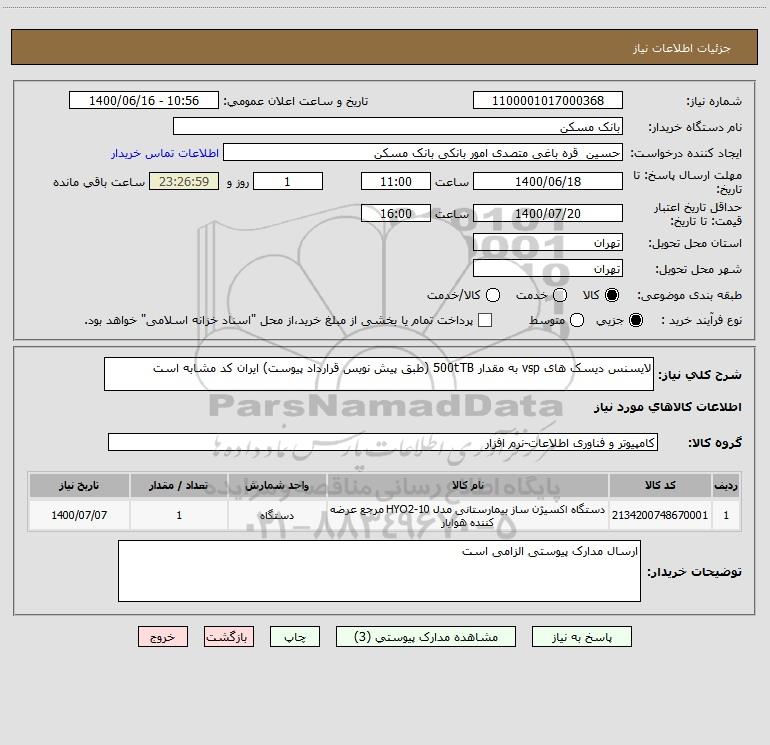Image resolution: width=770 pixels, height=745 pixels.
Task: Click the delivery province field تهران
Action: click(548, 242)
